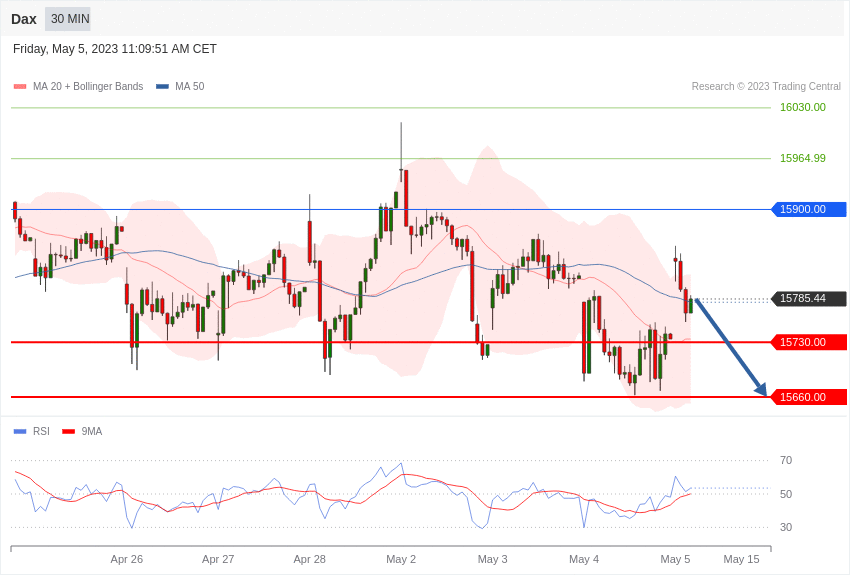This screenshot has width=850, height=576.
Task: Click the blue MA 50 legend swatch
Action: point(162,87)
